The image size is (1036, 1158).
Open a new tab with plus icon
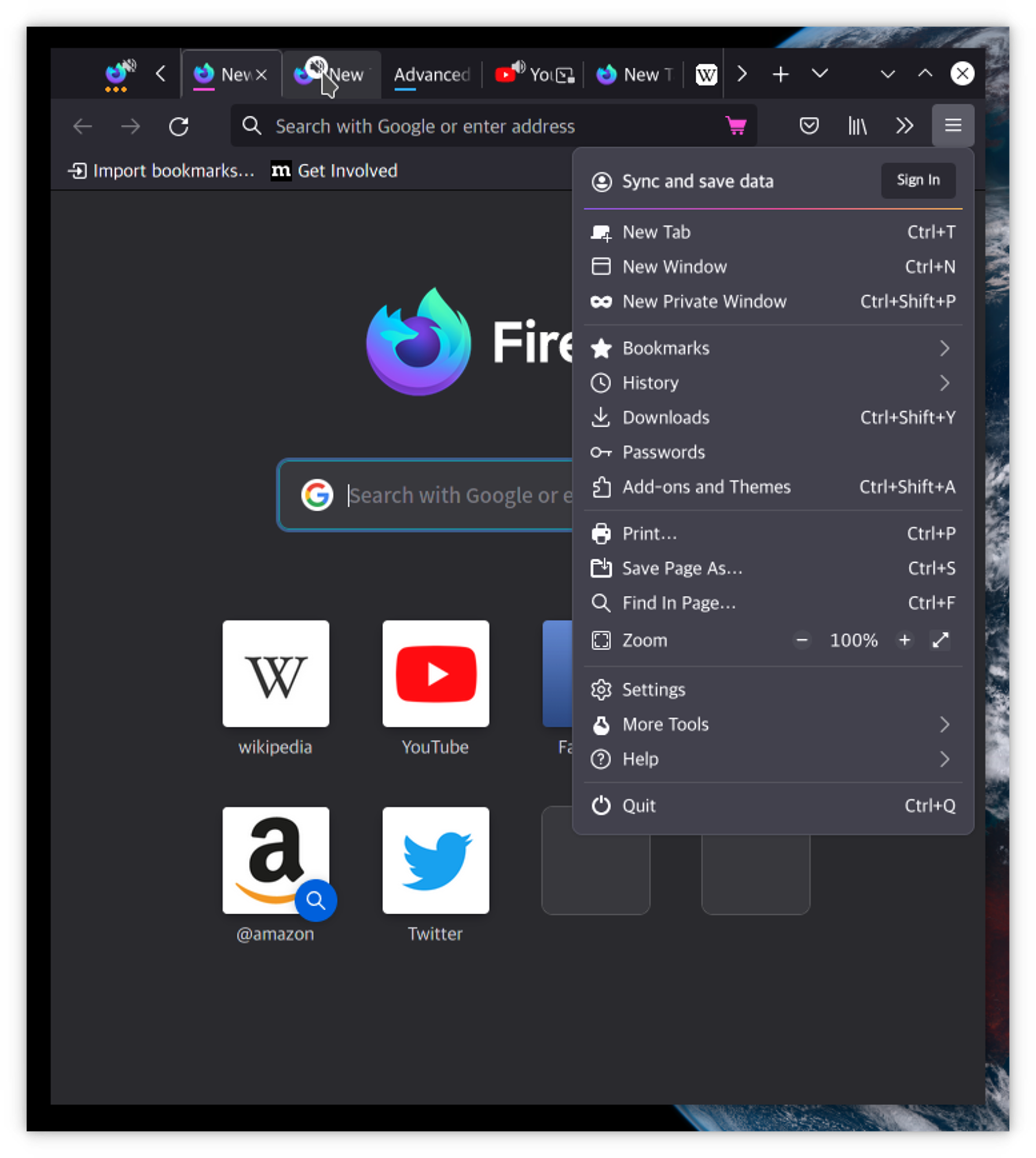[780, 74]
